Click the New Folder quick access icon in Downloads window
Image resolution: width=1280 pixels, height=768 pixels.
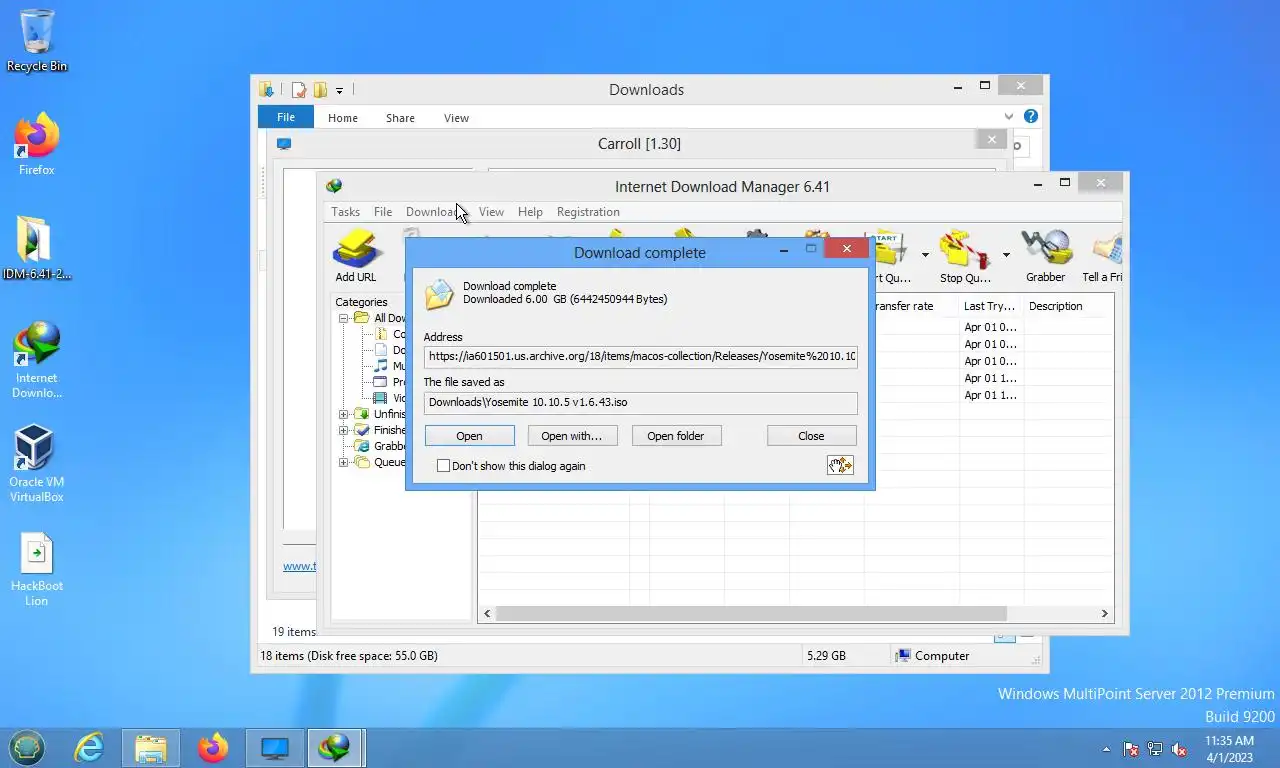[x=320, y=90]
